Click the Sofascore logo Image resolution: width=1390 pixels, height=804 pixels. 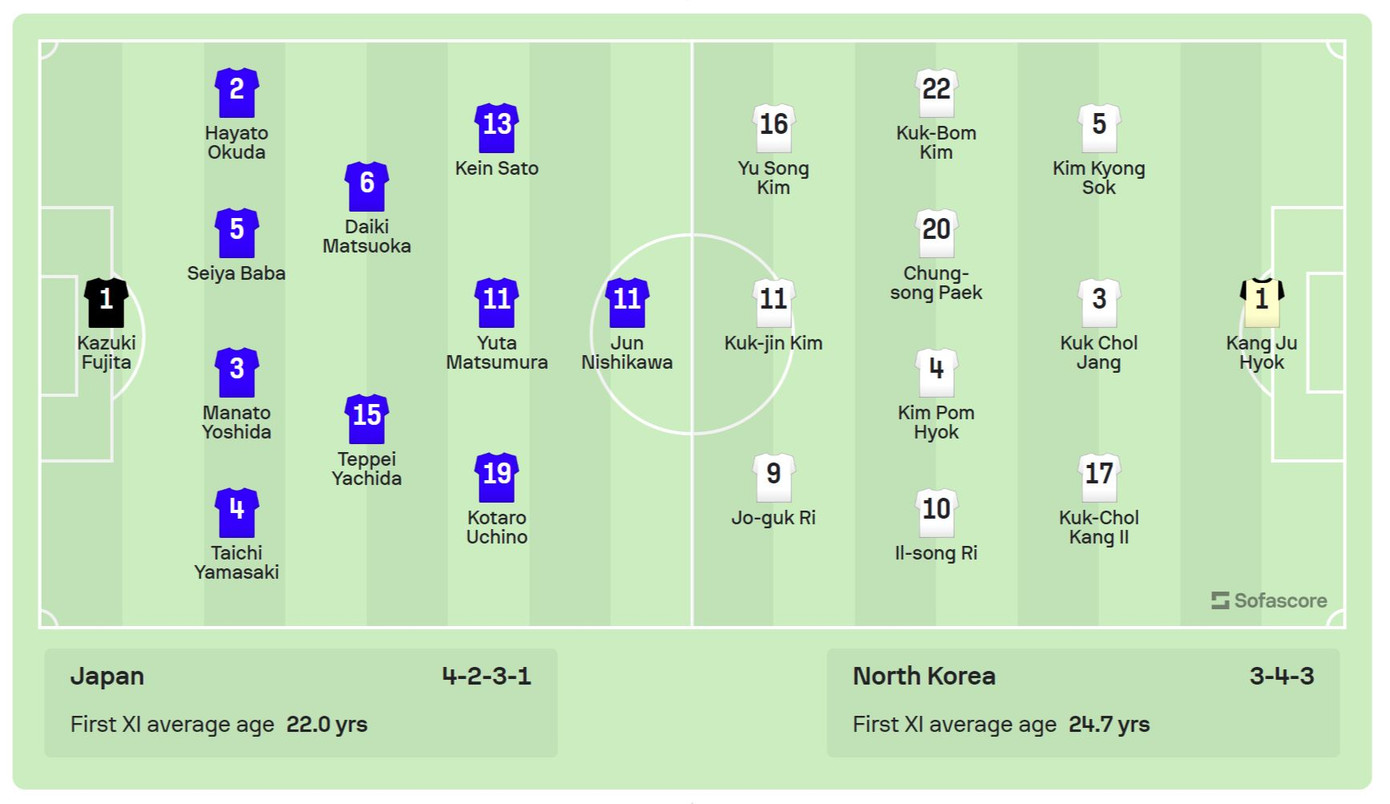[x=1269, y=600]
